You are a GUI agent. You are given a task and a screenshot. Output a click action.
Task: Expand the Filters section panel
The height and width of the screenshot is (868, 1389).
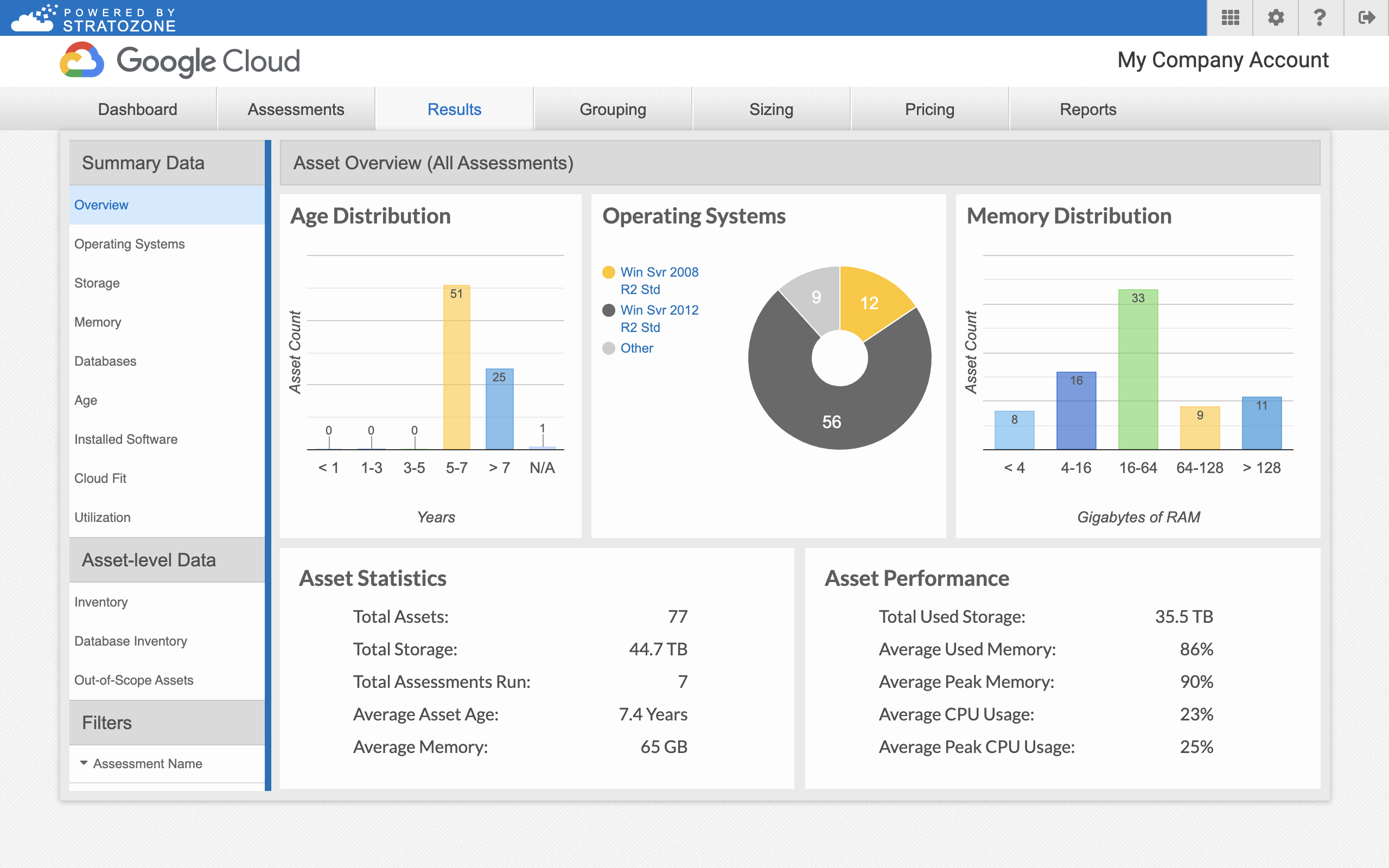click(165, 722)
